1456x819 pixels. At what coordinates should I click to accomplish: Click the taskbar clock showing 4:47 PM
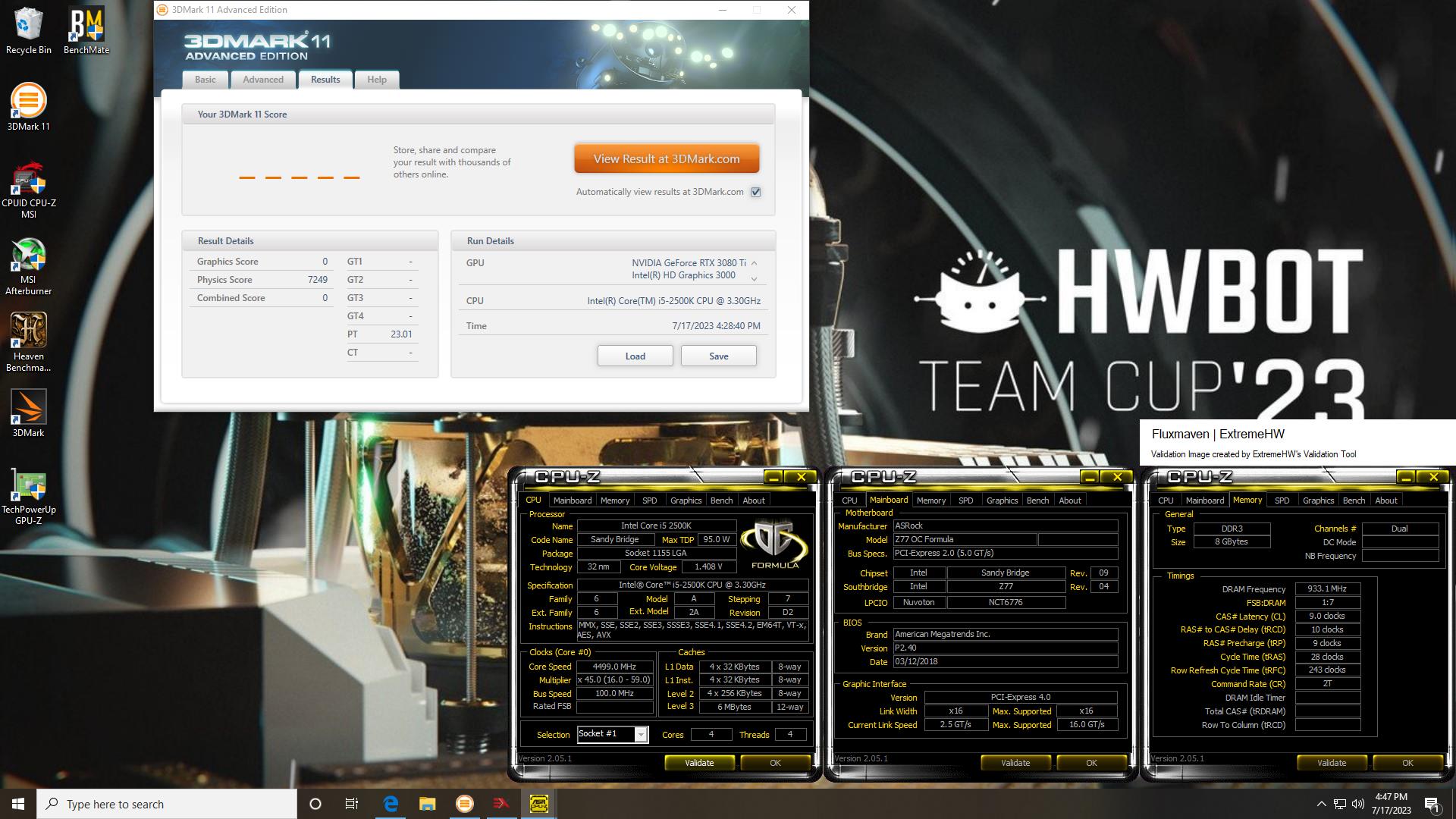tap(1391, 804)
